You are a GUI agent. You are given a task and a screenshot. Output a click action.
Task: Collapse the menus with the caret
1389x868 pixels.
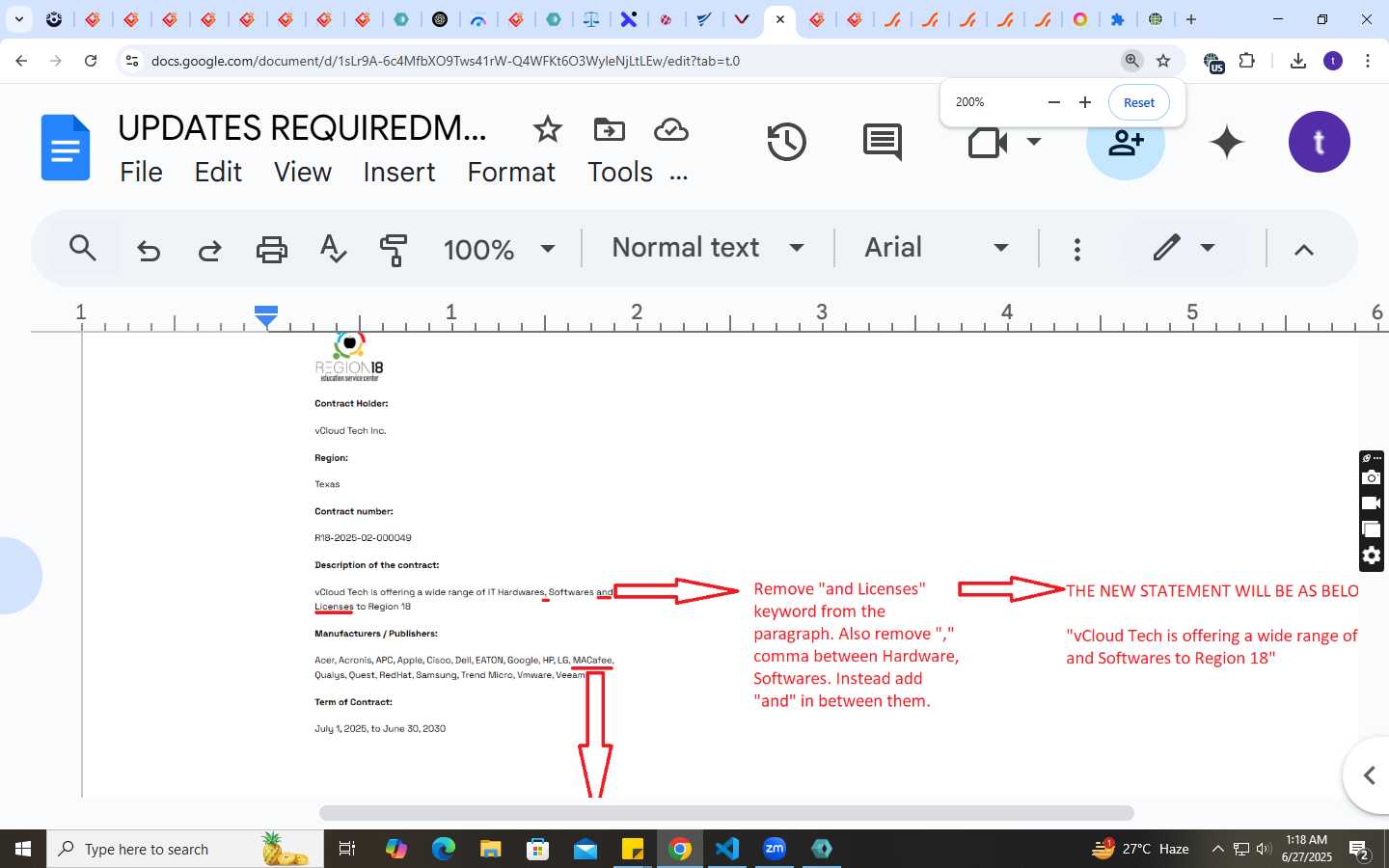[1303, 250]
